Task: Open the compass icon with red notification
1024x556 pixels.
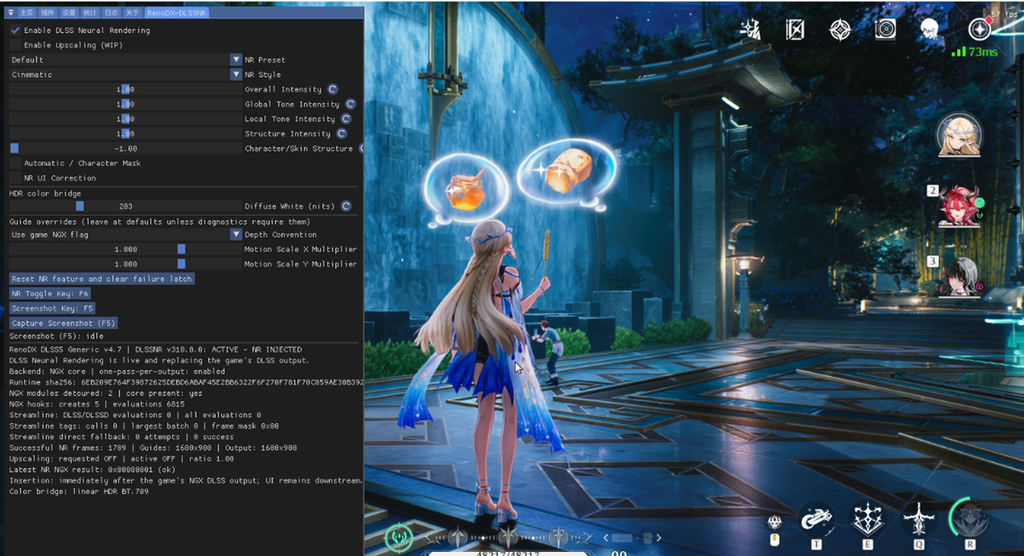Action: pyautogui.click(x=979, y=29)
